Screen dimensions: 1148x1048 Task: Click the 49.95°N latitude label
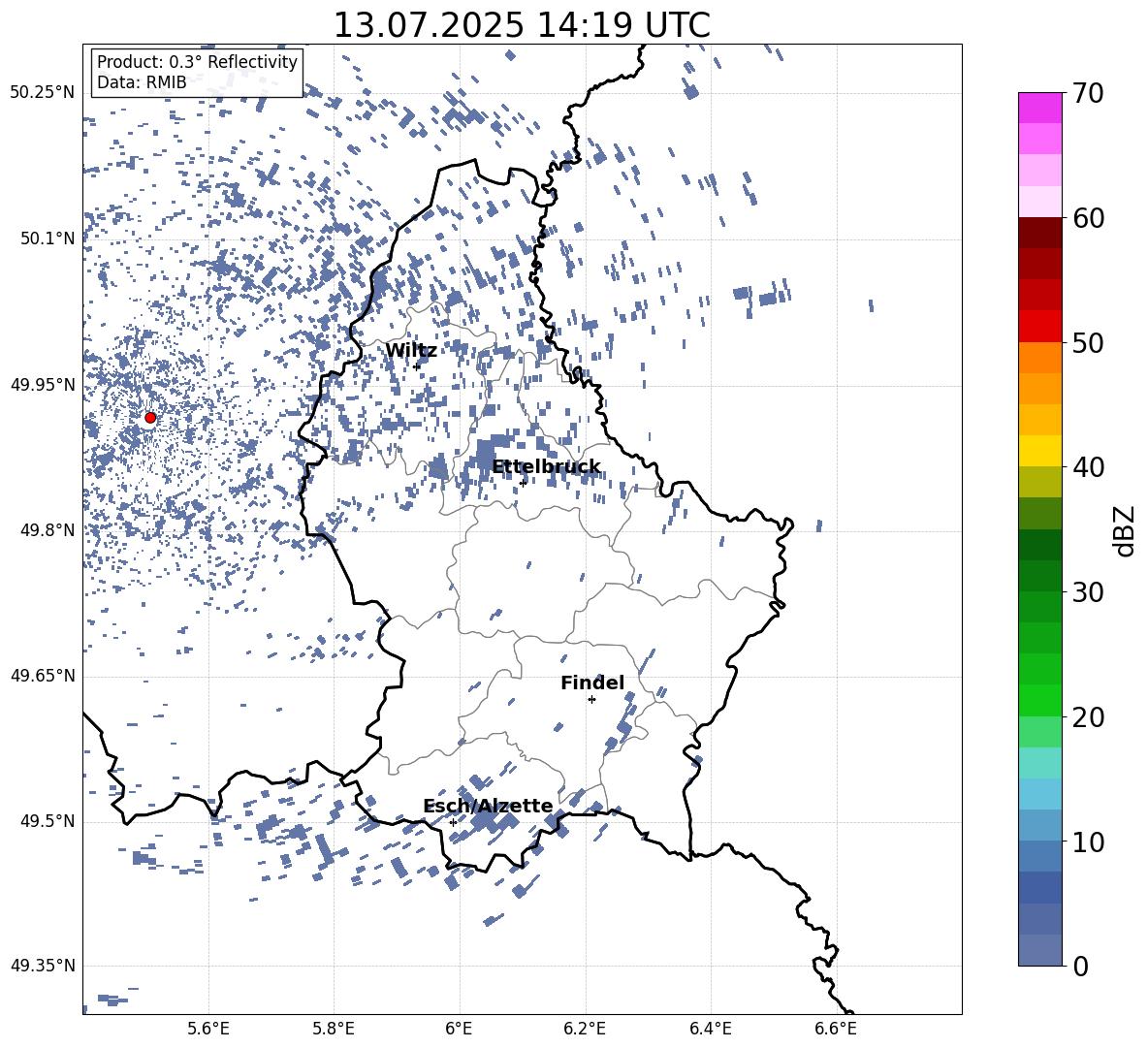[43, 385]
